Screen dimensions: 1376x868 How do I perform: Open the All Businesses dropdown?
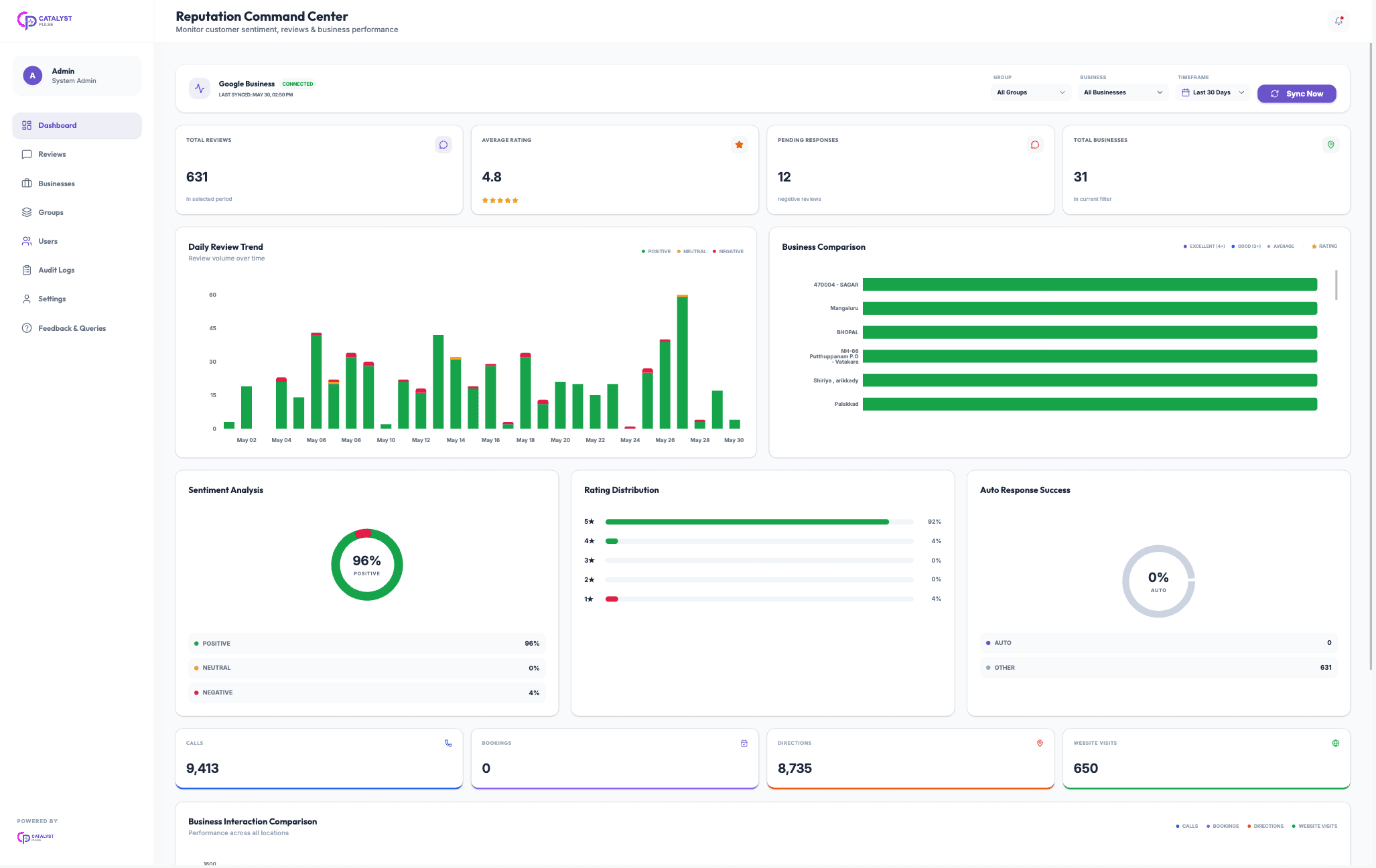click(x=1123, y=92)
